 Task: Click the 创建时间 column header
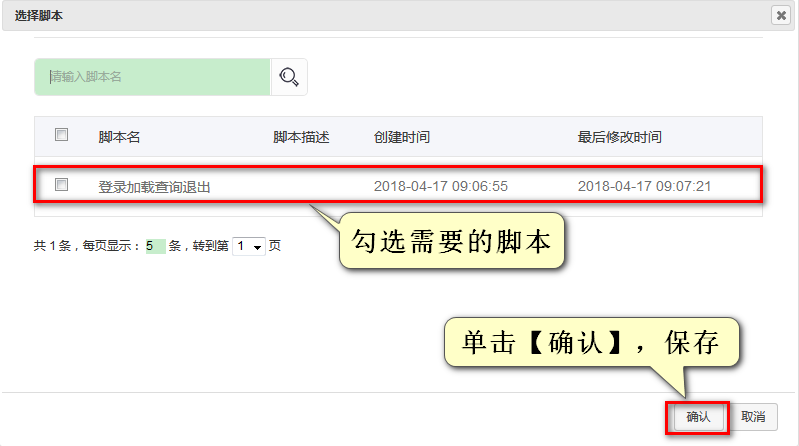coord(401,137)
